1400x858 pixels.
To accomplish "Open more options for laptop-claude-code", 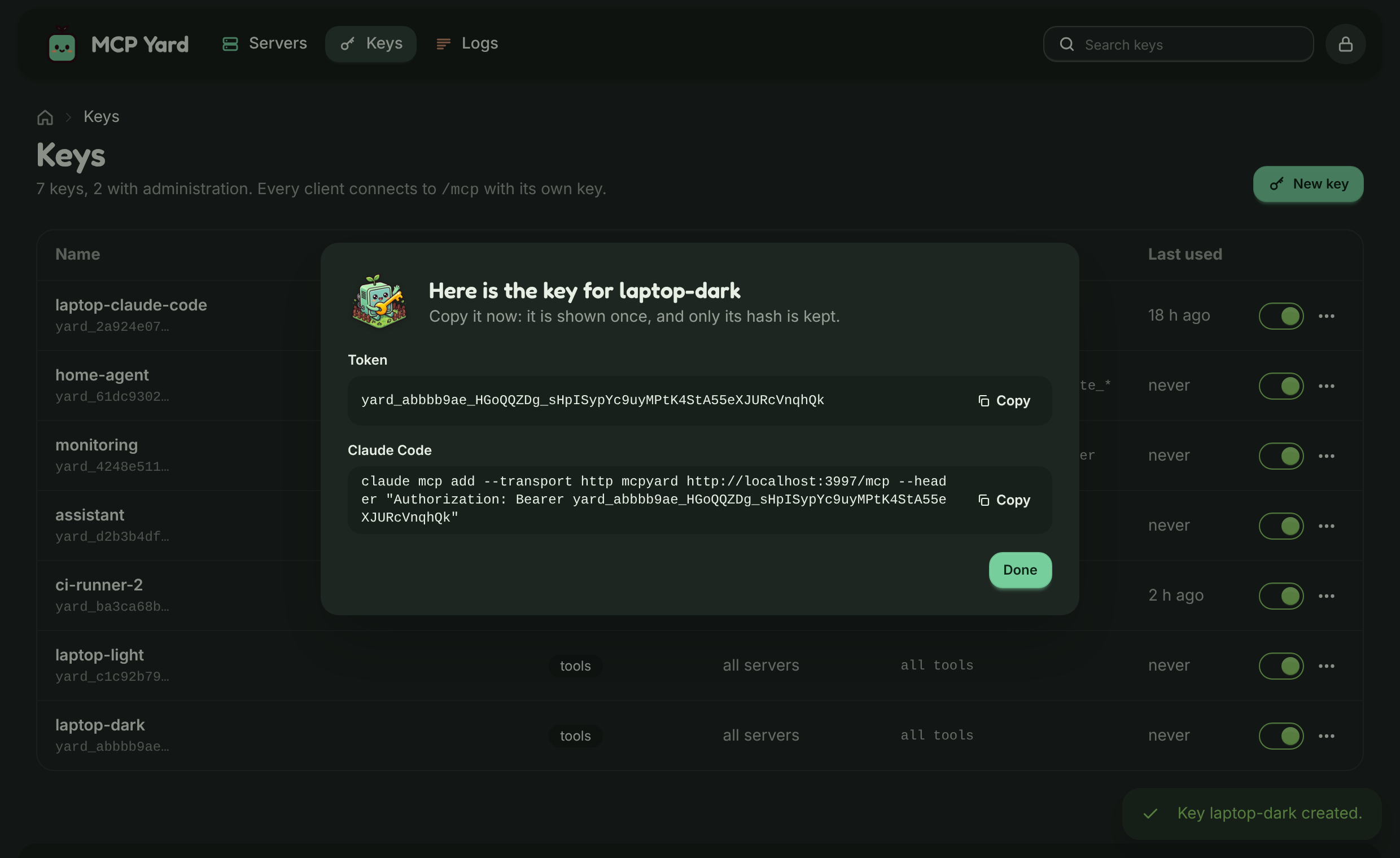I will coord(1326,316).
